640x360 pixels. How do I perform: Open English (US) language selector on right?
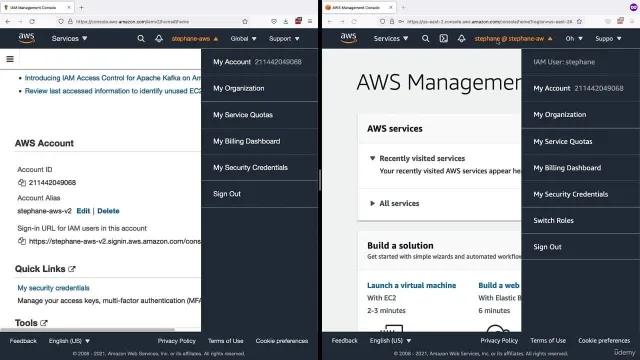[390, 340]
